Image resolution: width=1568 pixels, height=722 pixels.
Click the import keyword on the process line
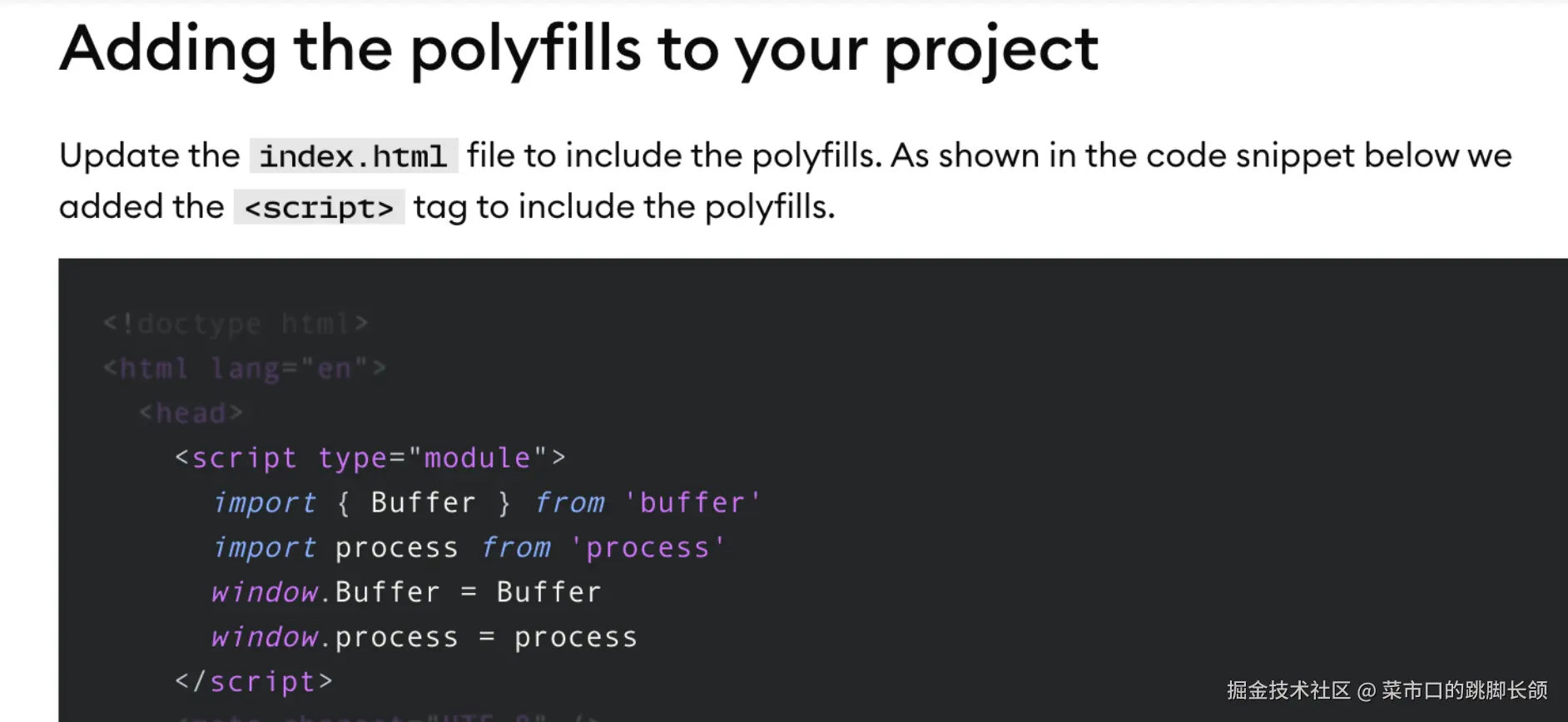tap(264, 547)
